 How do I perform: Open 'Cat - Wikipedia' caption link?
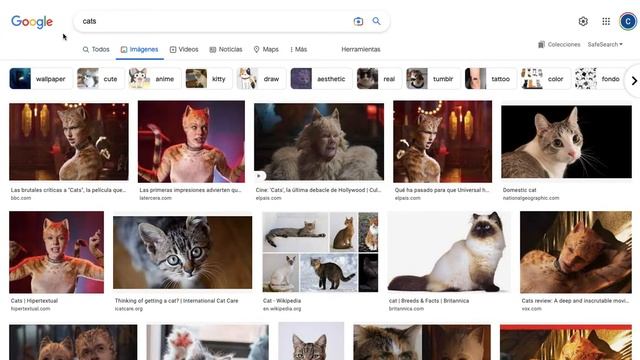click(282, 300)
